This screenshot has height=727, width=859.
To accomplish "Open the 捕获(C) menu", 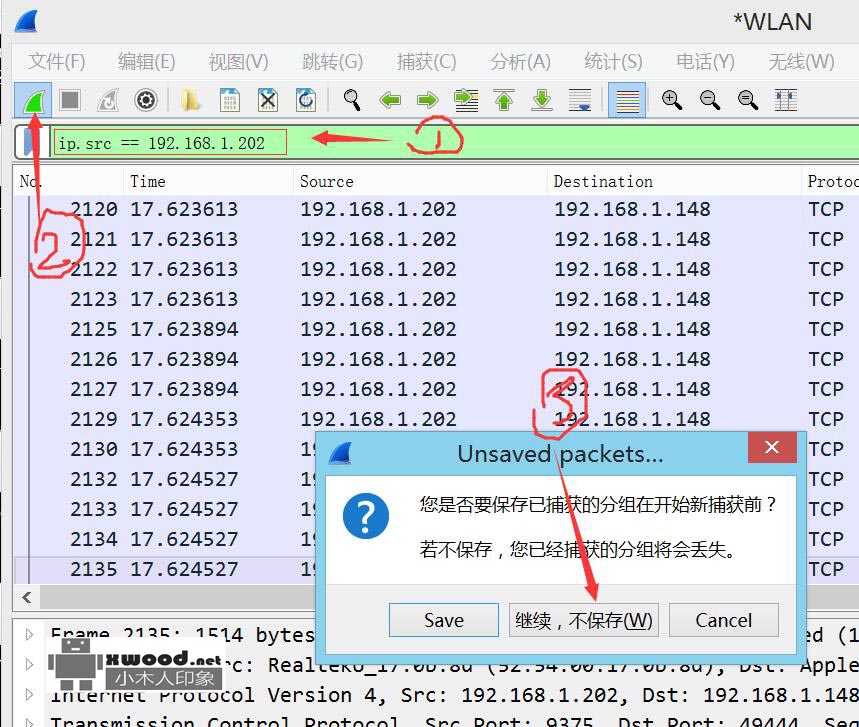I will (426, 61).
